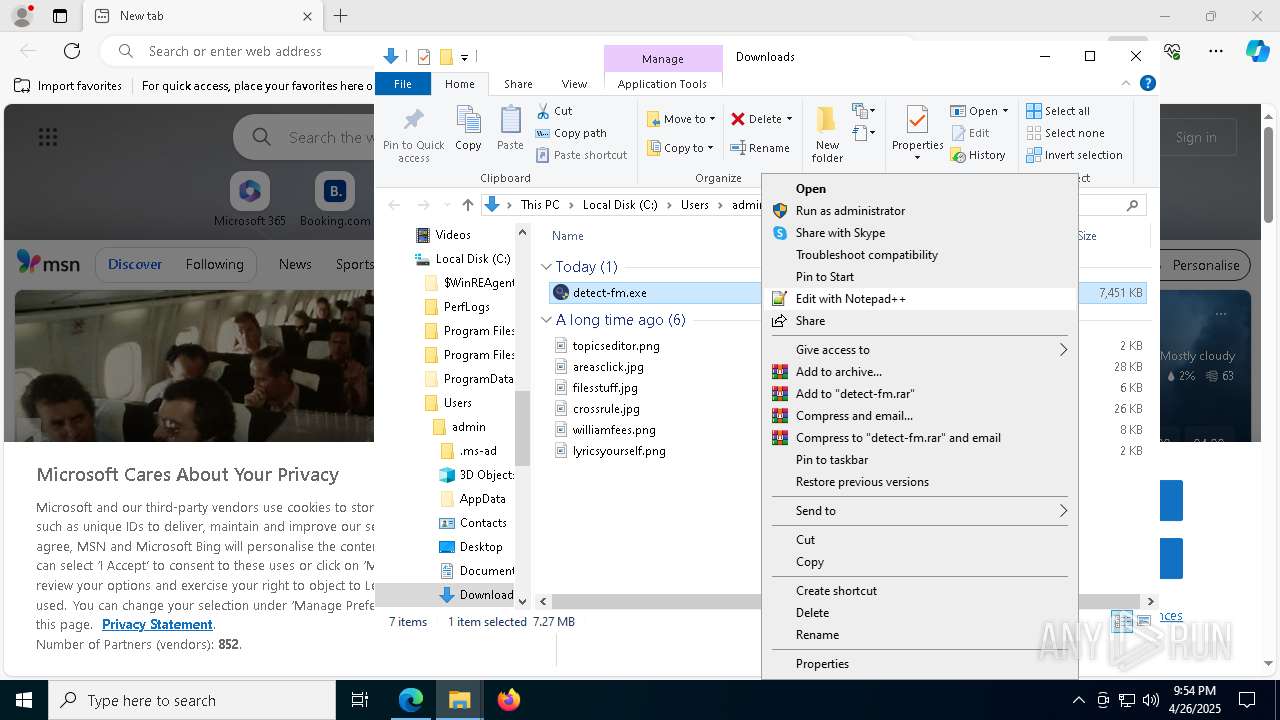Open the Application Tools tab
Viewport: 1280px width, 720px height.
pyautogui.click(x=662, y=84)
